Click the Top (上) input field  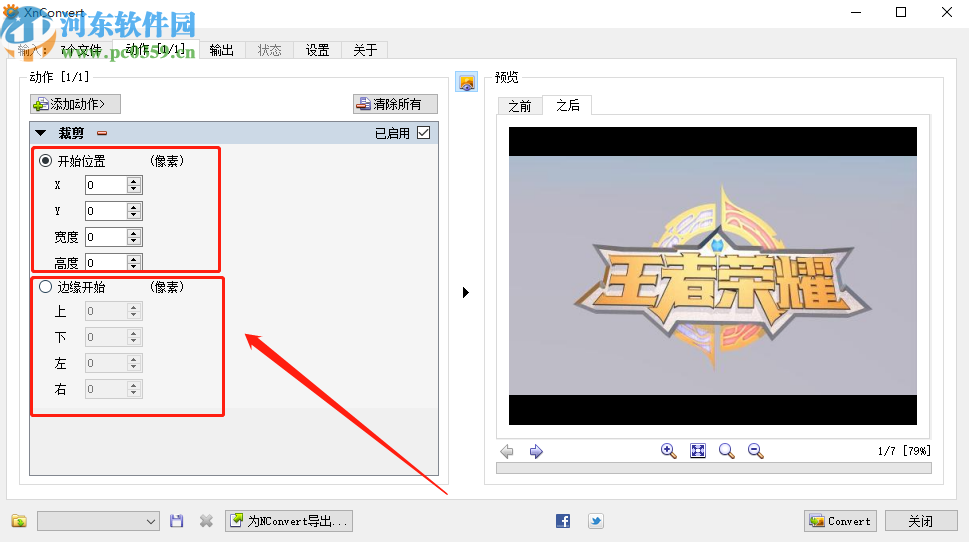point(106,311)
